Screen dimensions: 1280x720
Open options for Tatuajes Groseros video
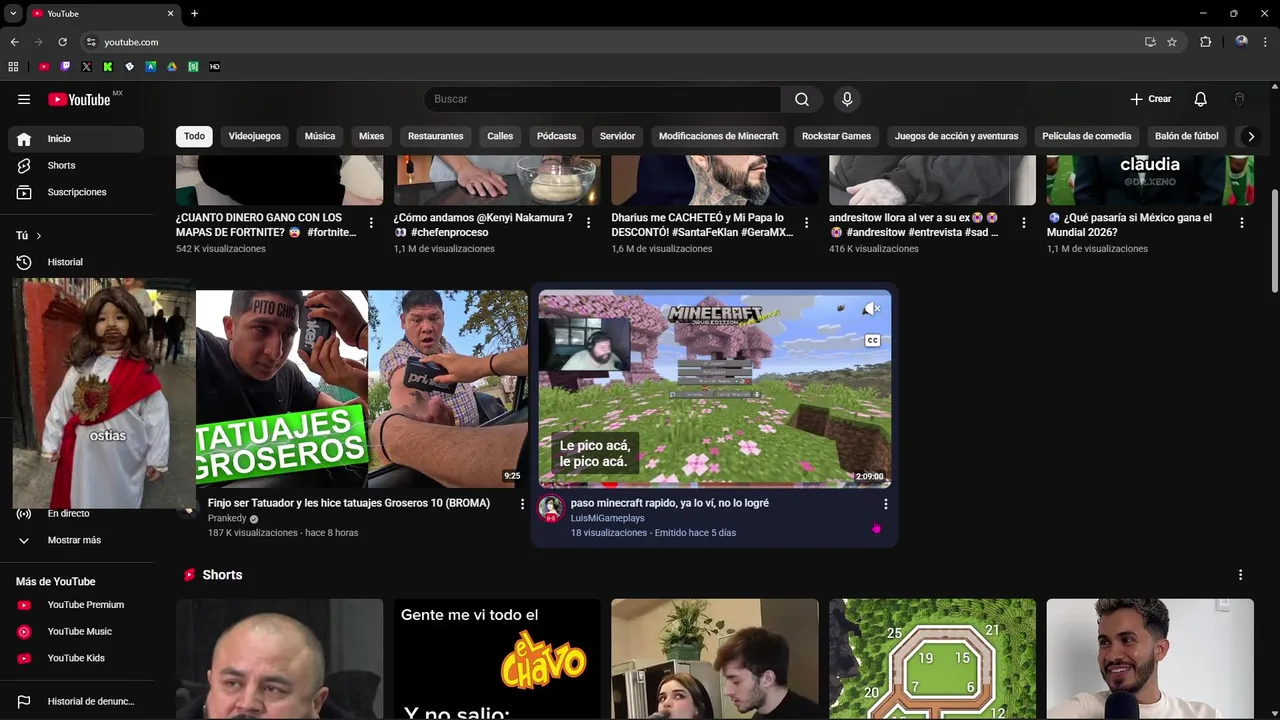click(x=522, y=504)
